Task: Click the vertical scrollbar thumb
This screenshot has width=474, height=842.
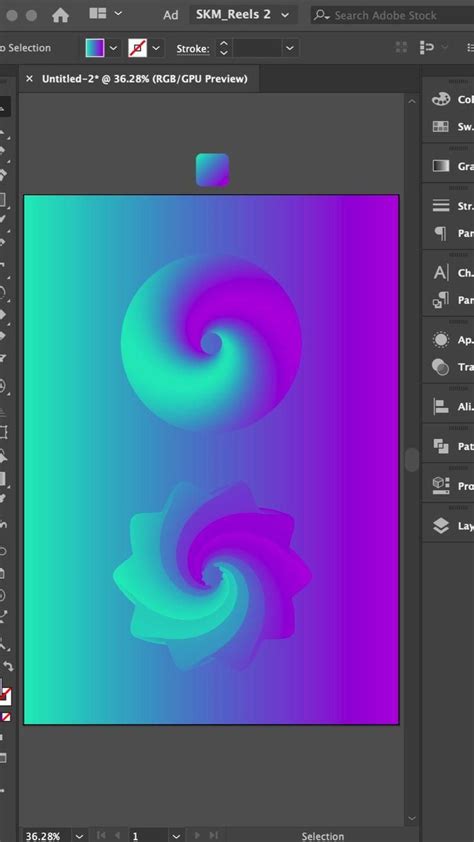Action: 412,460
